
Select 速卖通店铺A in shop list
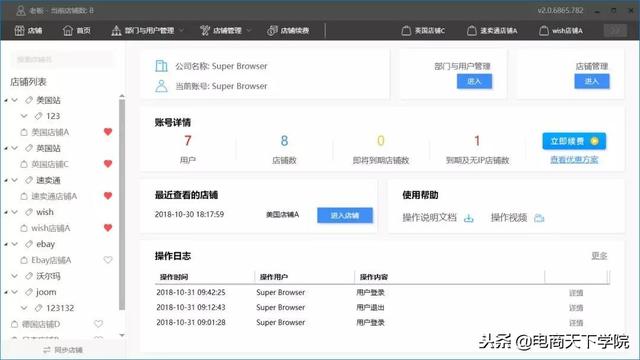coord(54,196)
